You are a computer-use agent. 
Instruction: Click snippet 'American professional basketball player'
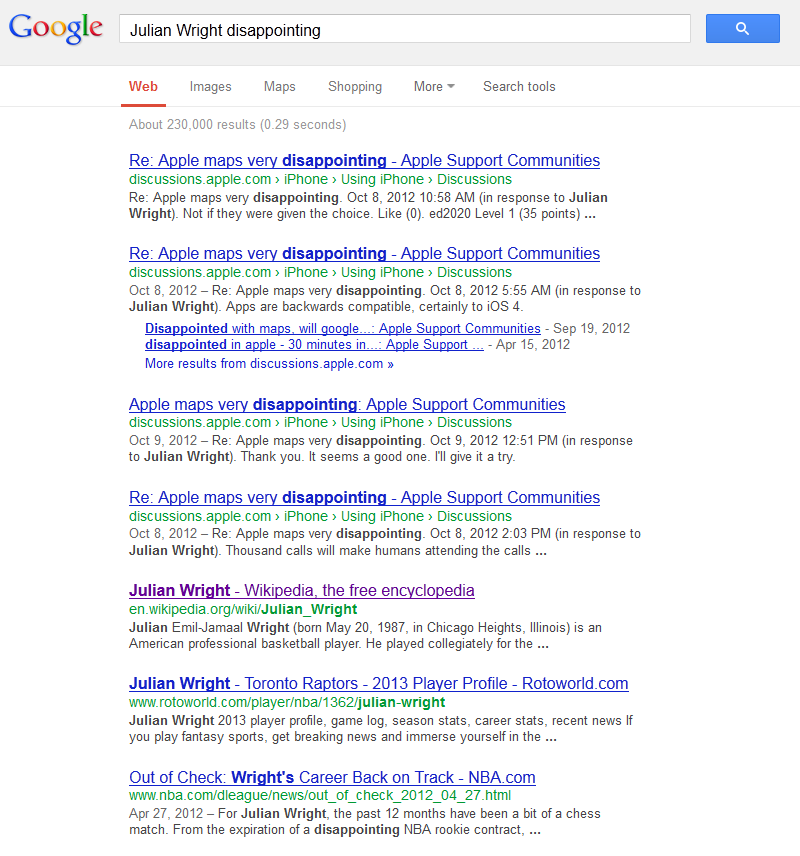[245, 644]
